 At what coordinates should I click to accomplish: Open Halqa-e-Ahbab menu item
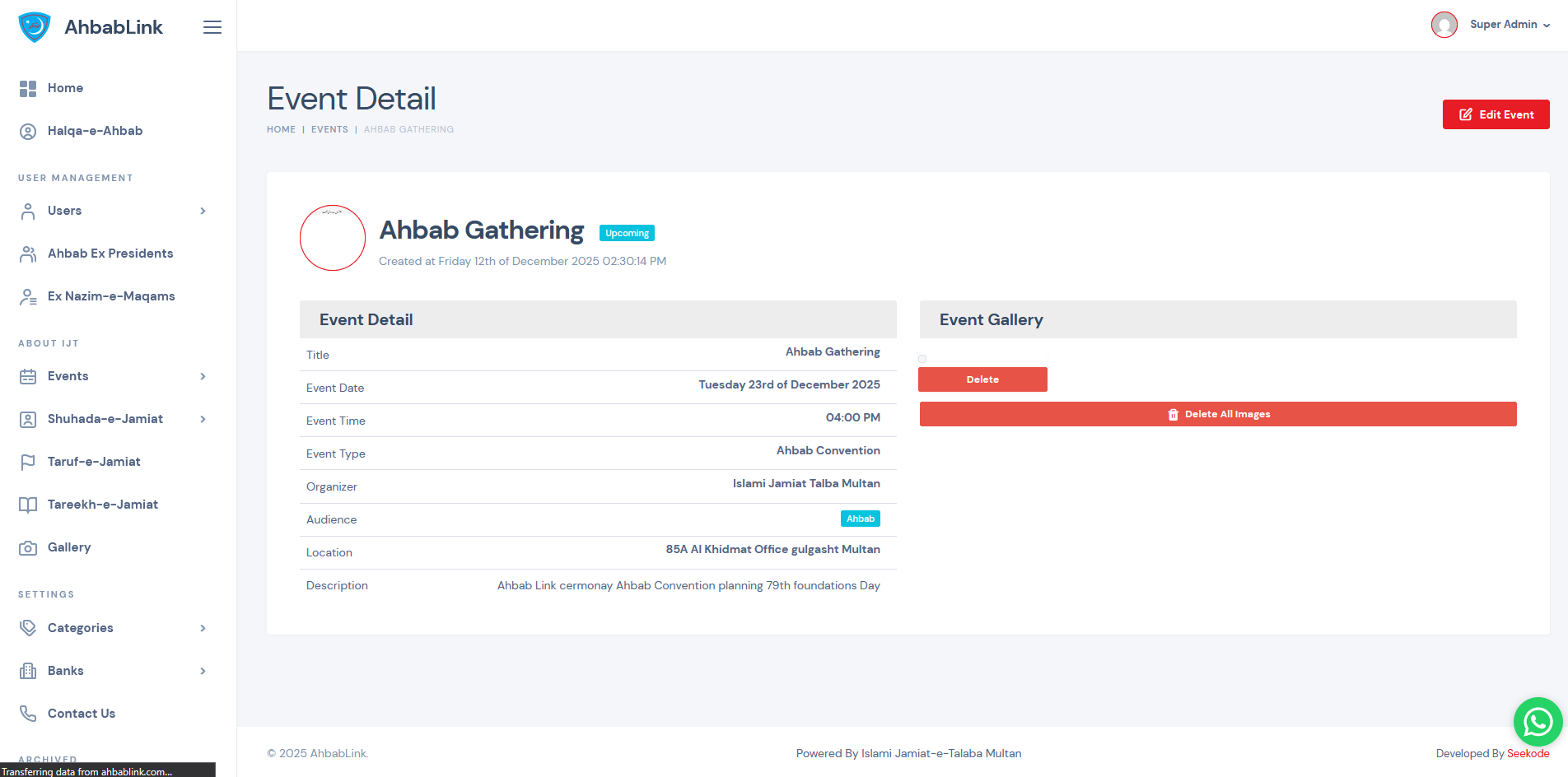pos(95,131)
